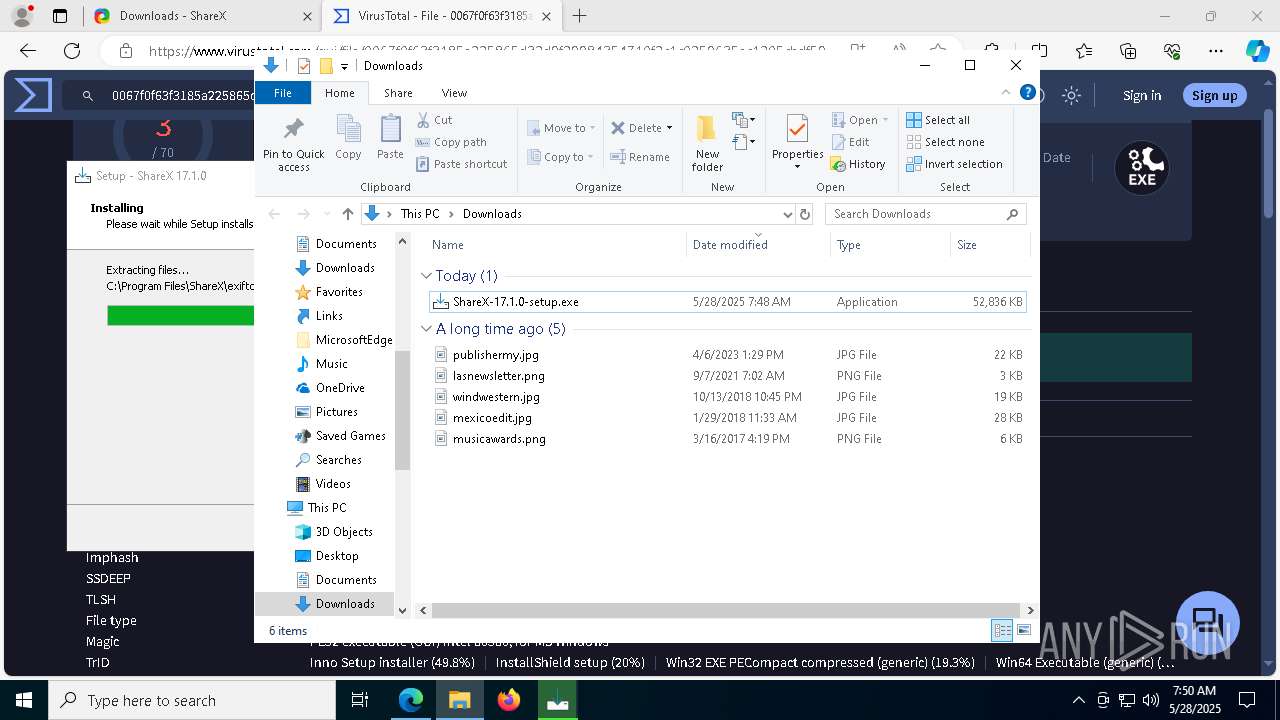Viewport: 1280px width, 720px height.
Task: Select mexicoedit.jpg file
Action: click(x=728, y=418)
